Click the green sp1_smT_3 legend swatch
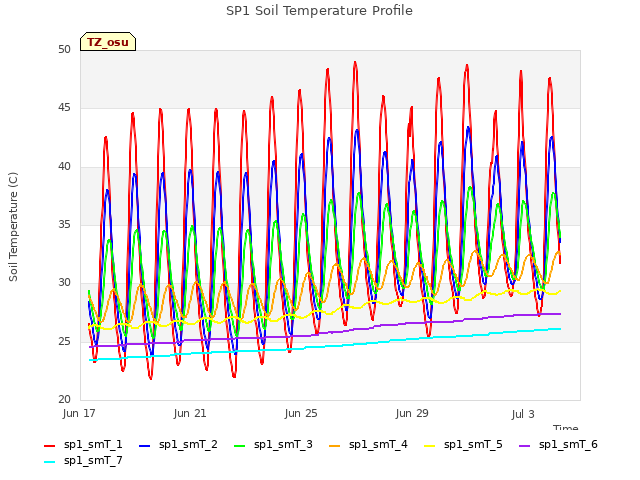This screenshot has height=480, width=640. click(240, 446)
